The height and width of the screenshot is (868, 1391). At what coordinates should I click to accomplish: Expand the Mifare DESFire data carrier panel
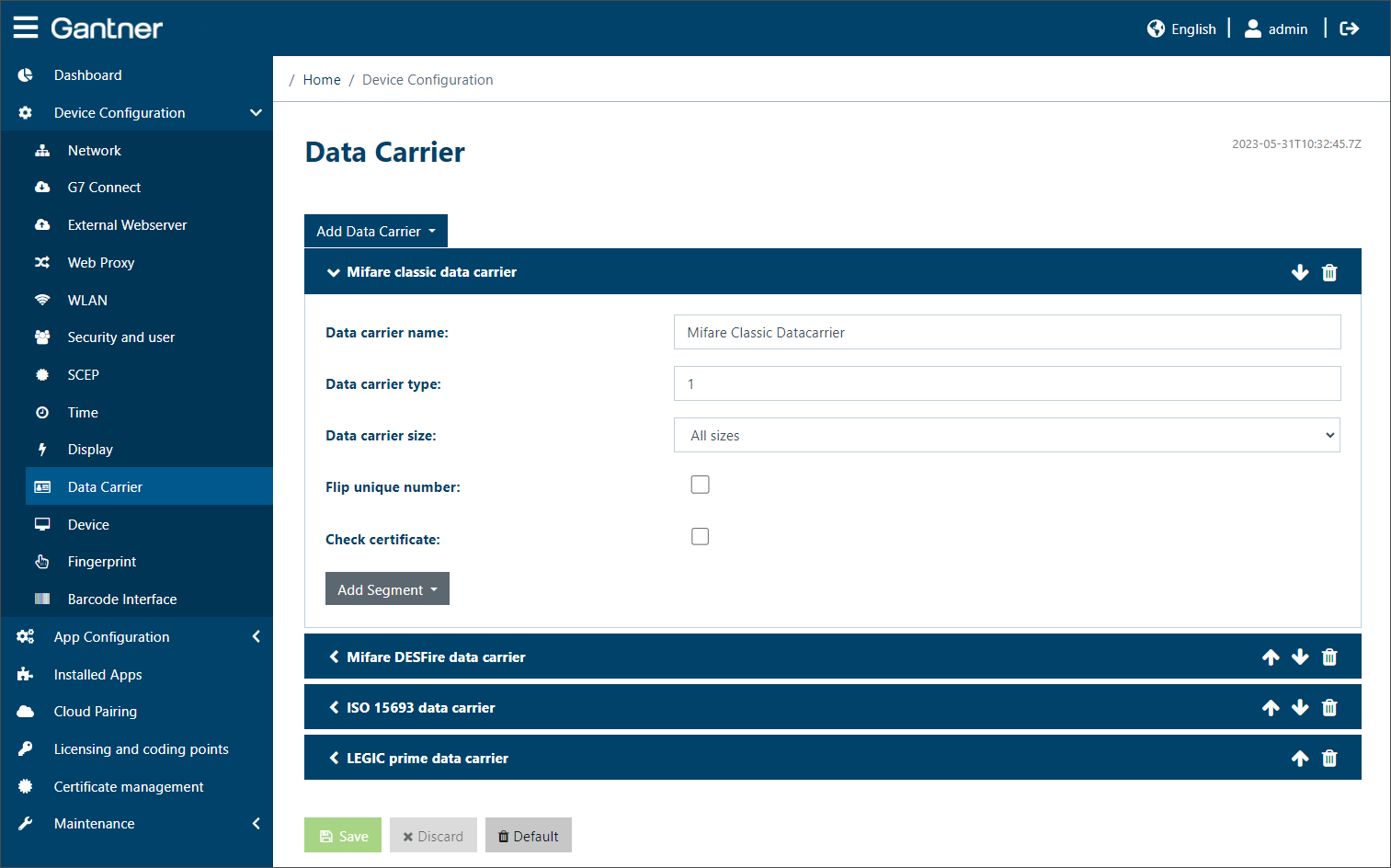334,657
